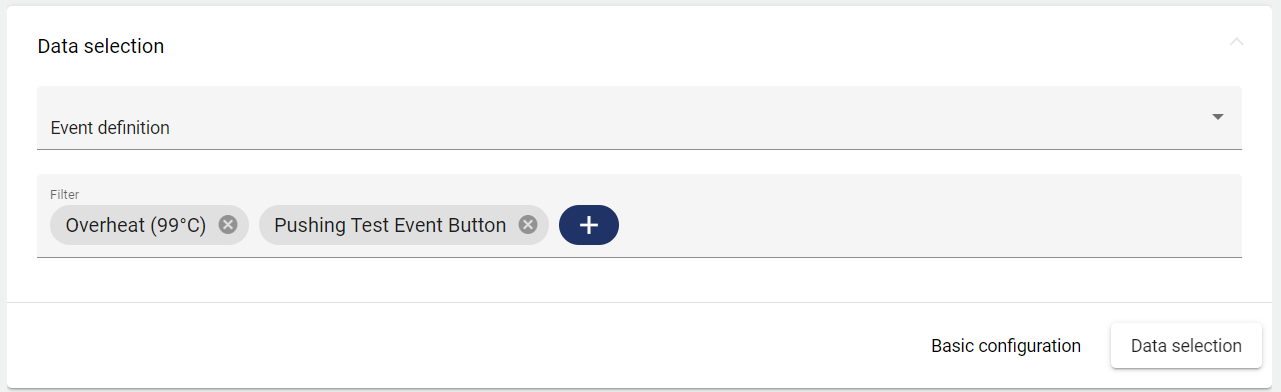
Task: Select the Pushing Test Event Button chip text
Action: (x=390, y=225)
